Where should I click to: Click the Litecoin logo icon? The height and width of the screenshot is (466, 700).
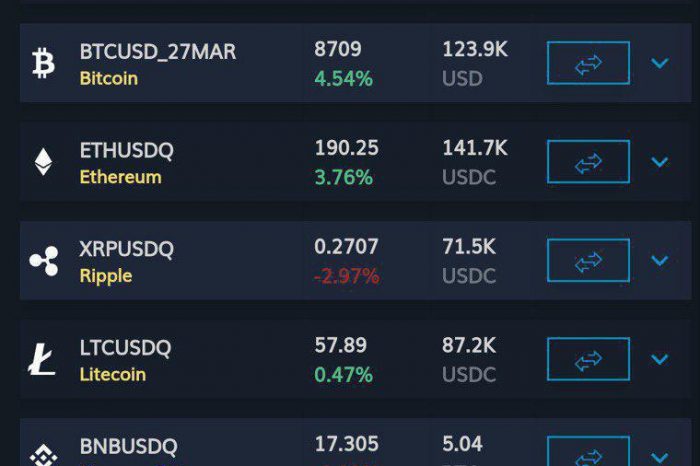click(x=42, y=359)
